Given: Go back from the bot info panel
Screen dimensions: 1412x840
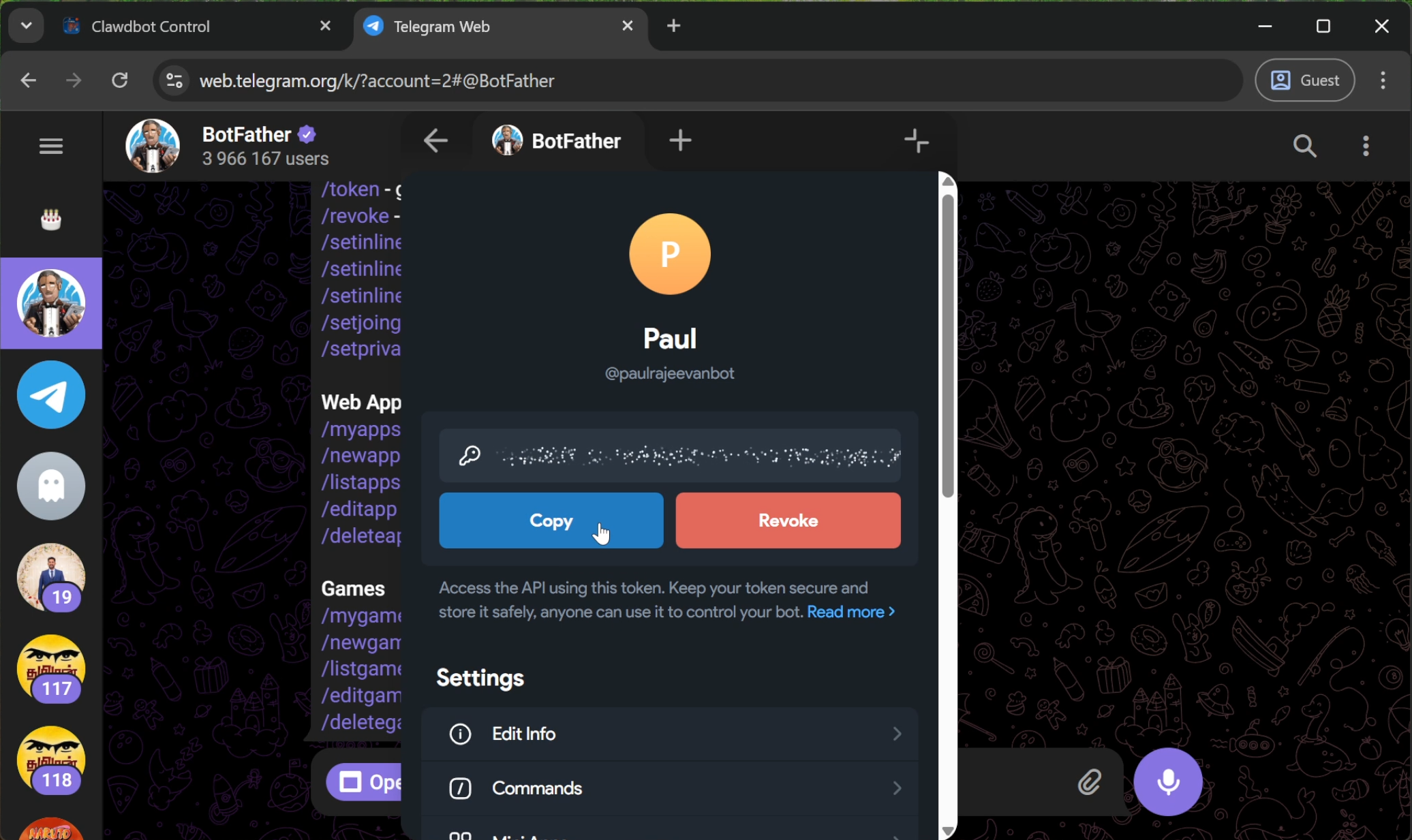Looking at the screenshot, I should pyautogui.click(x=435, y=140).
